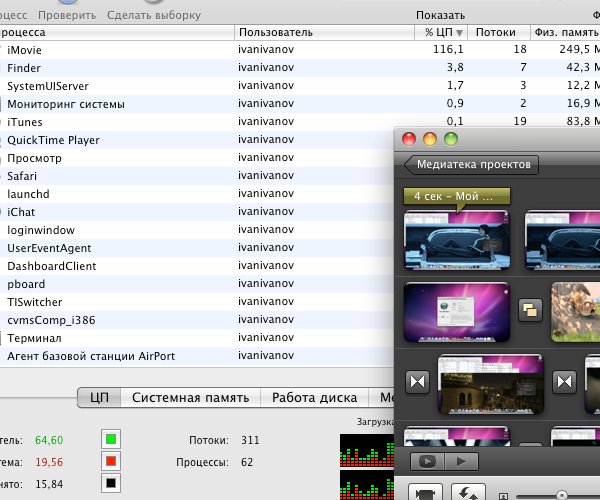Sort by the % ЦП column header

(x=441, y=33)
